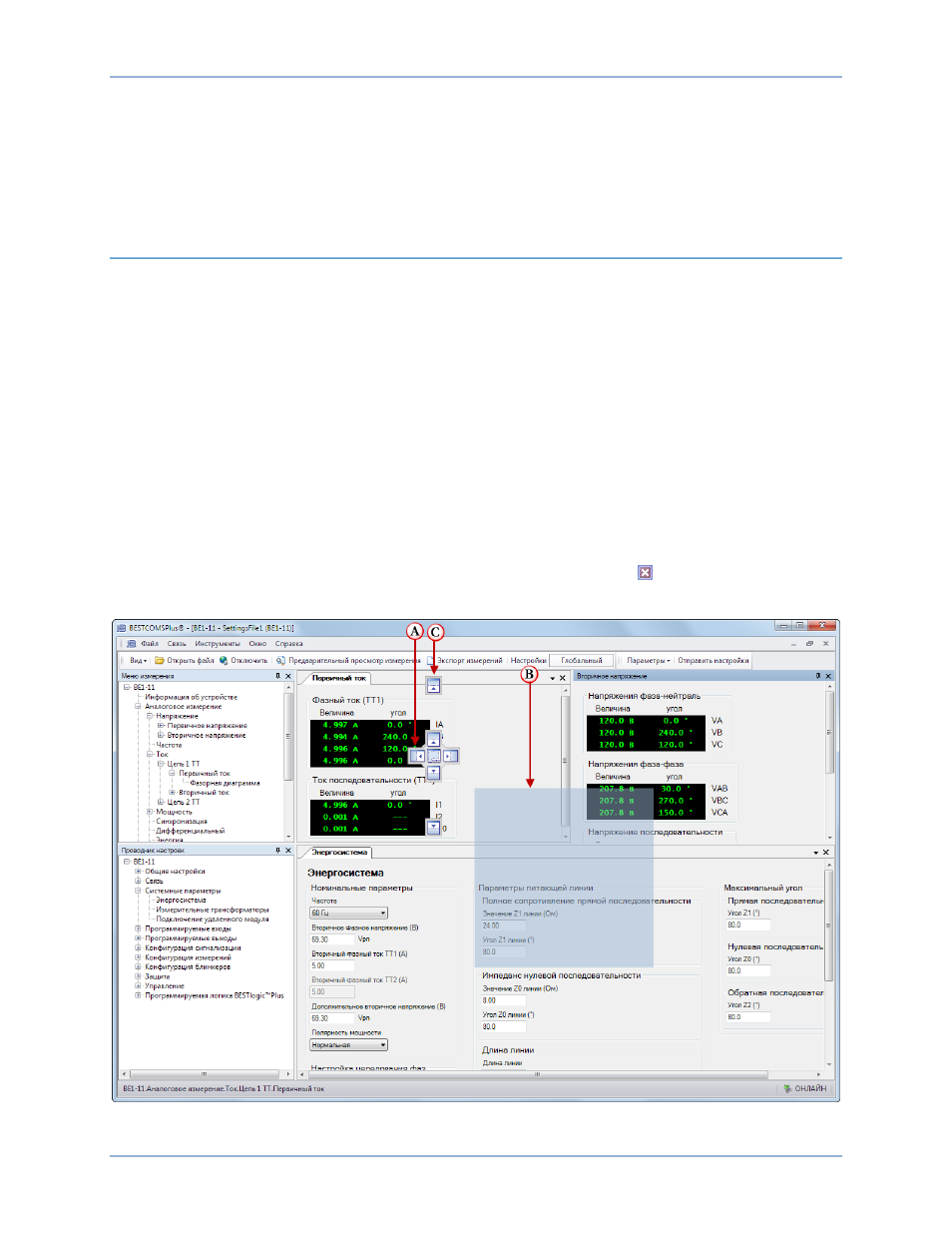Click the Меню измерения vertical scrollbar
Viewport: 952px width, 1233px height.
289,764
